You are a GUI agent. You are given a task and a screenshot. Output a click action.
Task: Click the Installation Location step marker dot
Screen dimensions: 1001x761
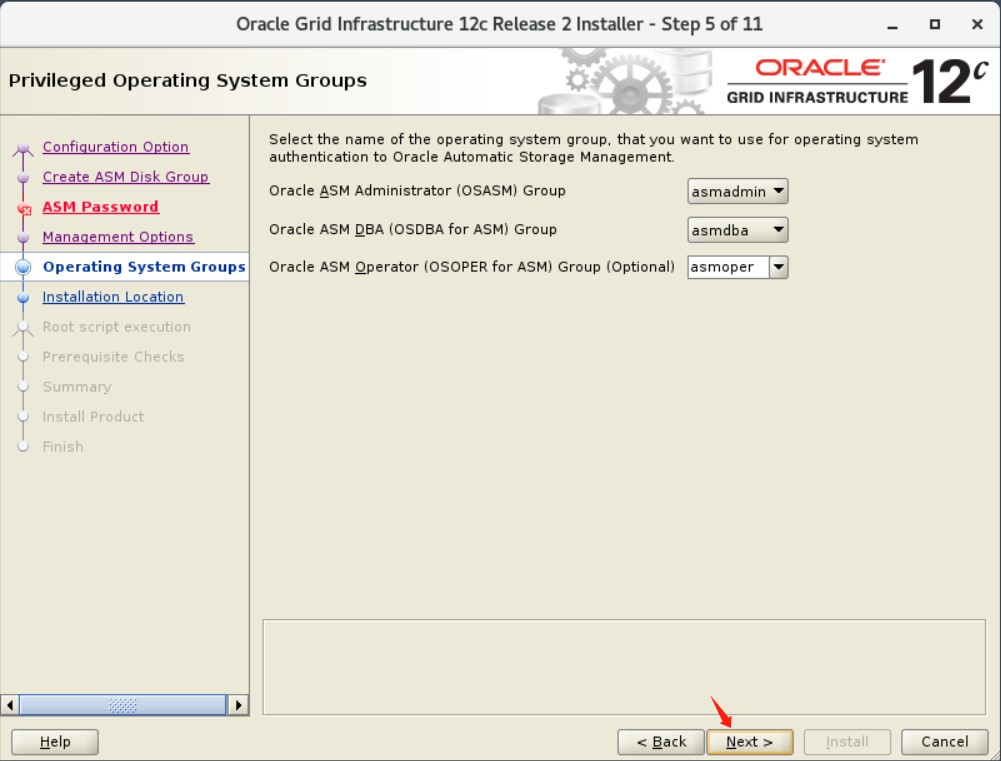25,297
